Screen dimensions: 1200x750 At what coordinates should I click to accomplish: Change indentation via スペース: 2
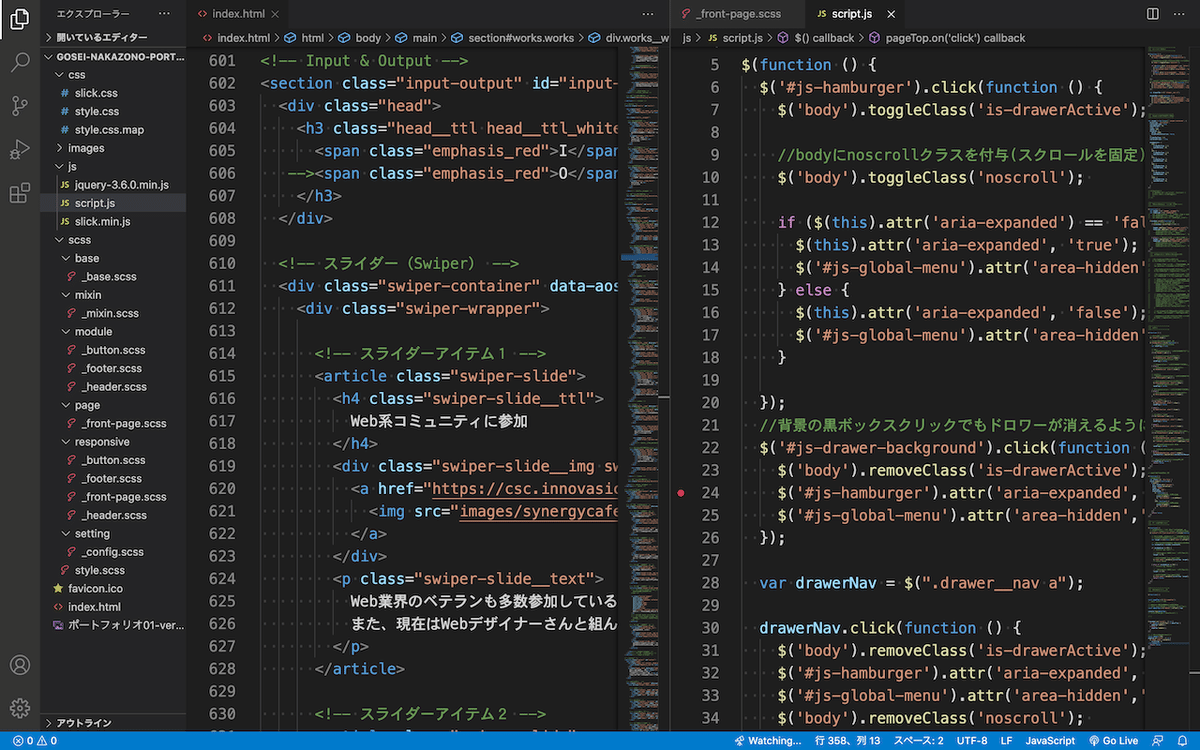pyautogui.click(x=919, y=741)
